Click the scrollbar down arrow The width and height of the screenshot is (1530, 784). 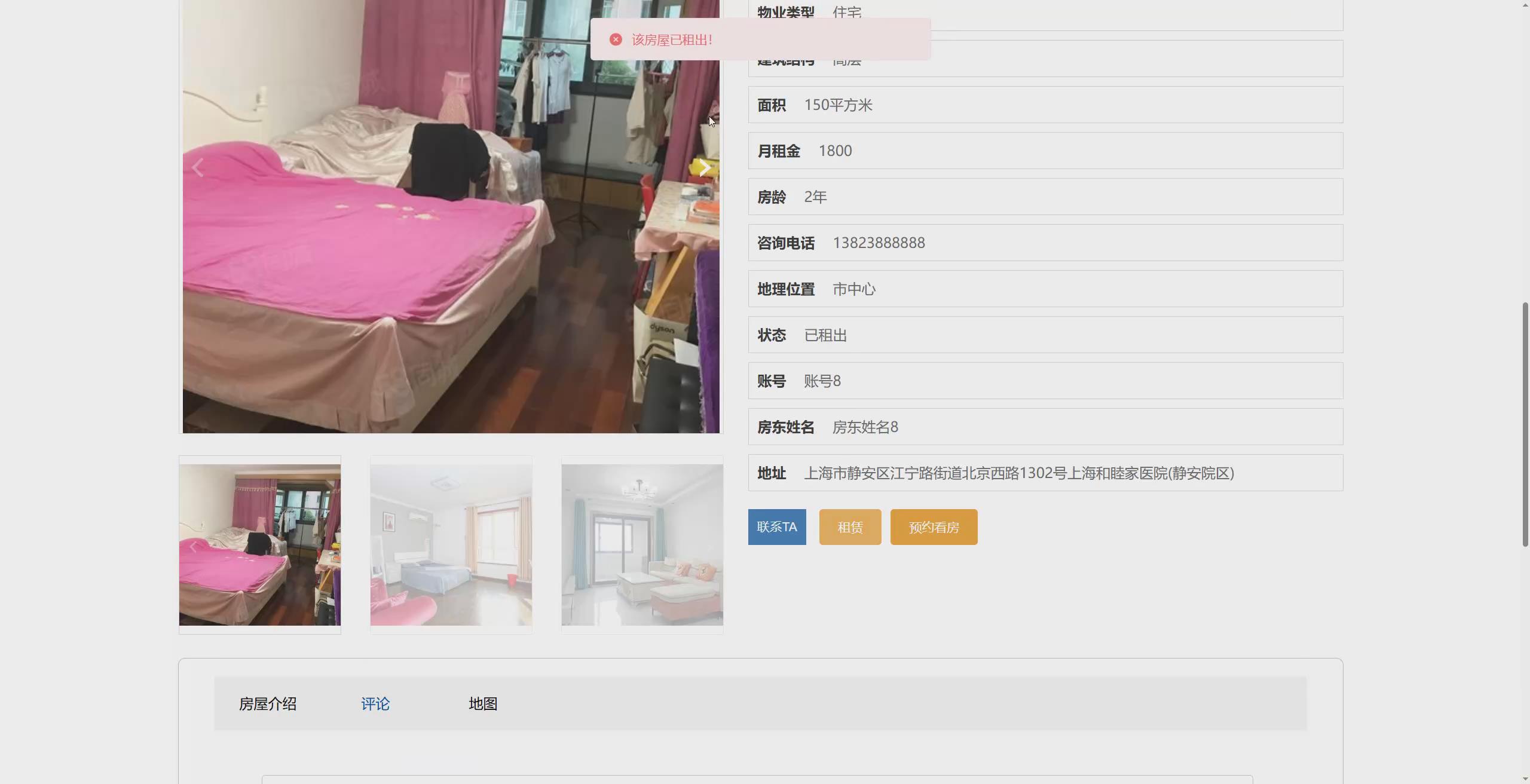pyautogui.click(x=1525, y=779)
